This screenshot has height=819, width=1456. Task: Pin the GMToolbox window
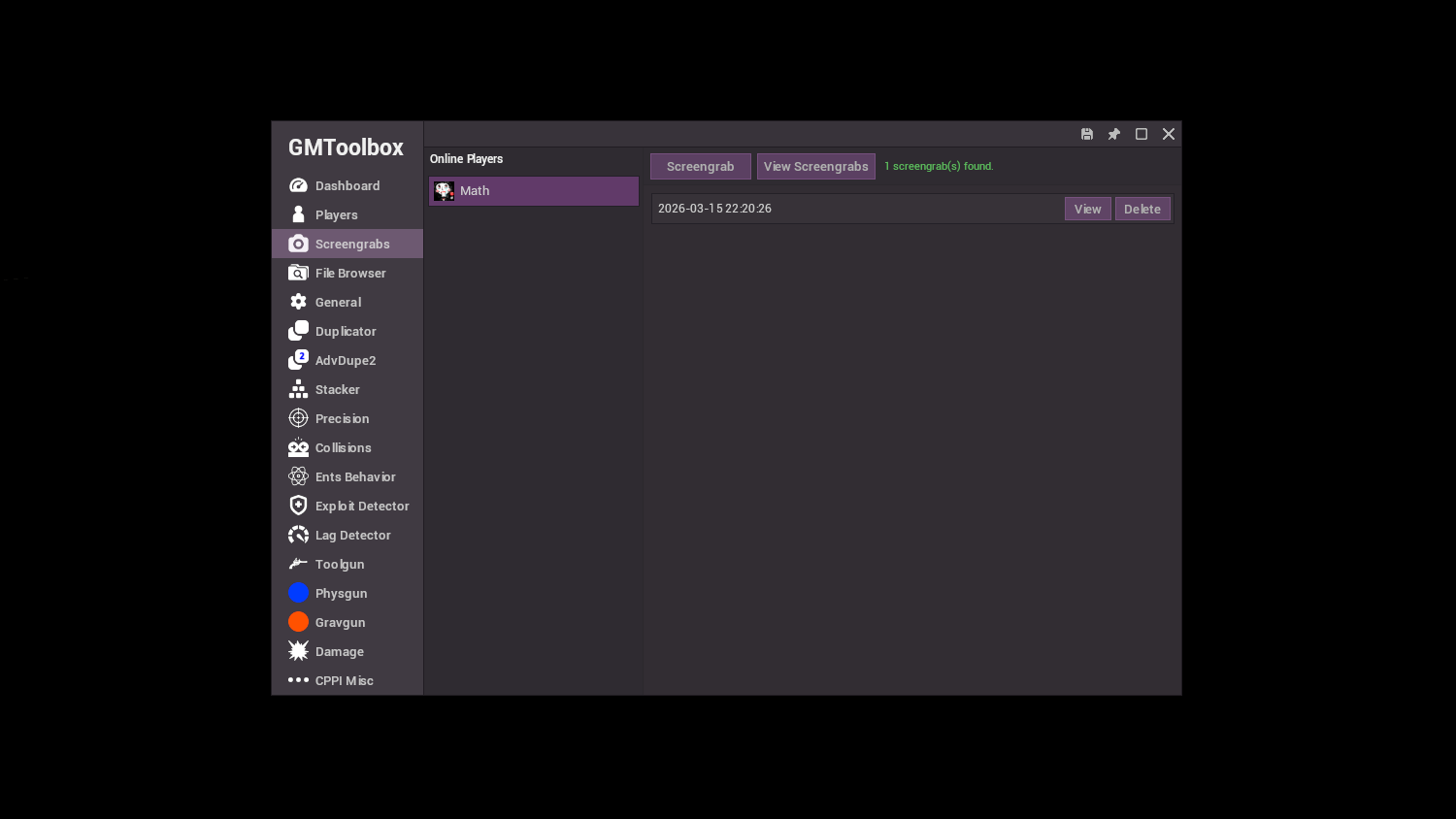tap(1114, 134)
